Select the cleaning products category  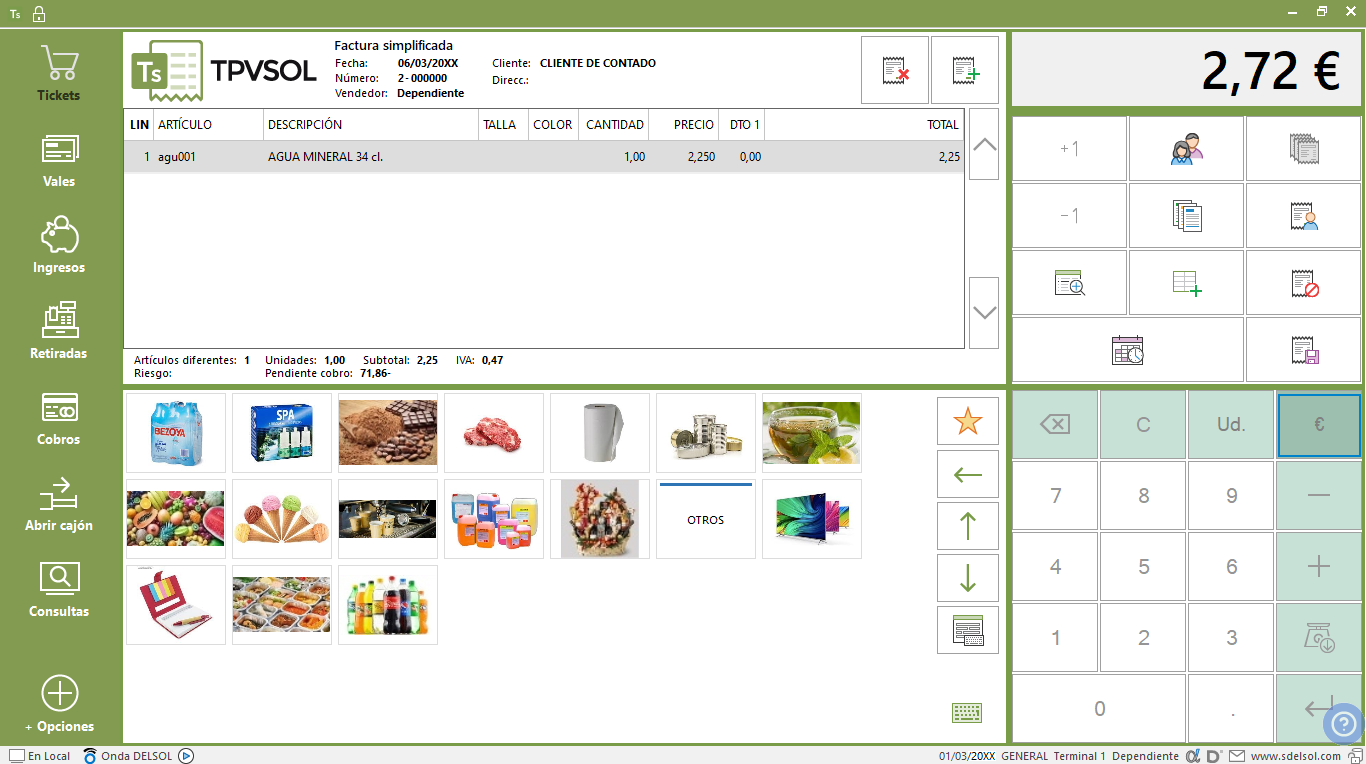[494, 519]
